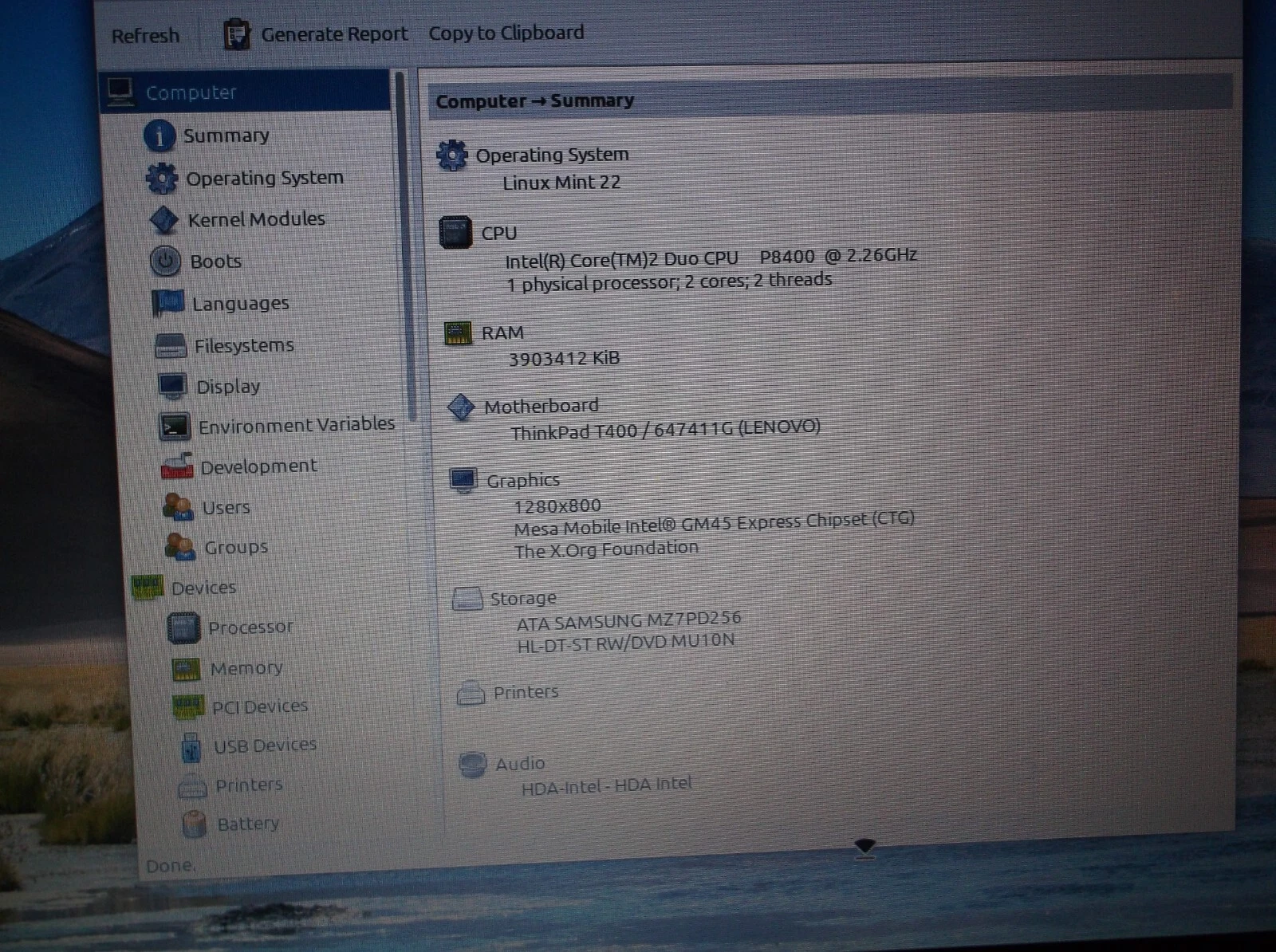
Task: Click the USB Devices icon
Action: click(191, 747)
